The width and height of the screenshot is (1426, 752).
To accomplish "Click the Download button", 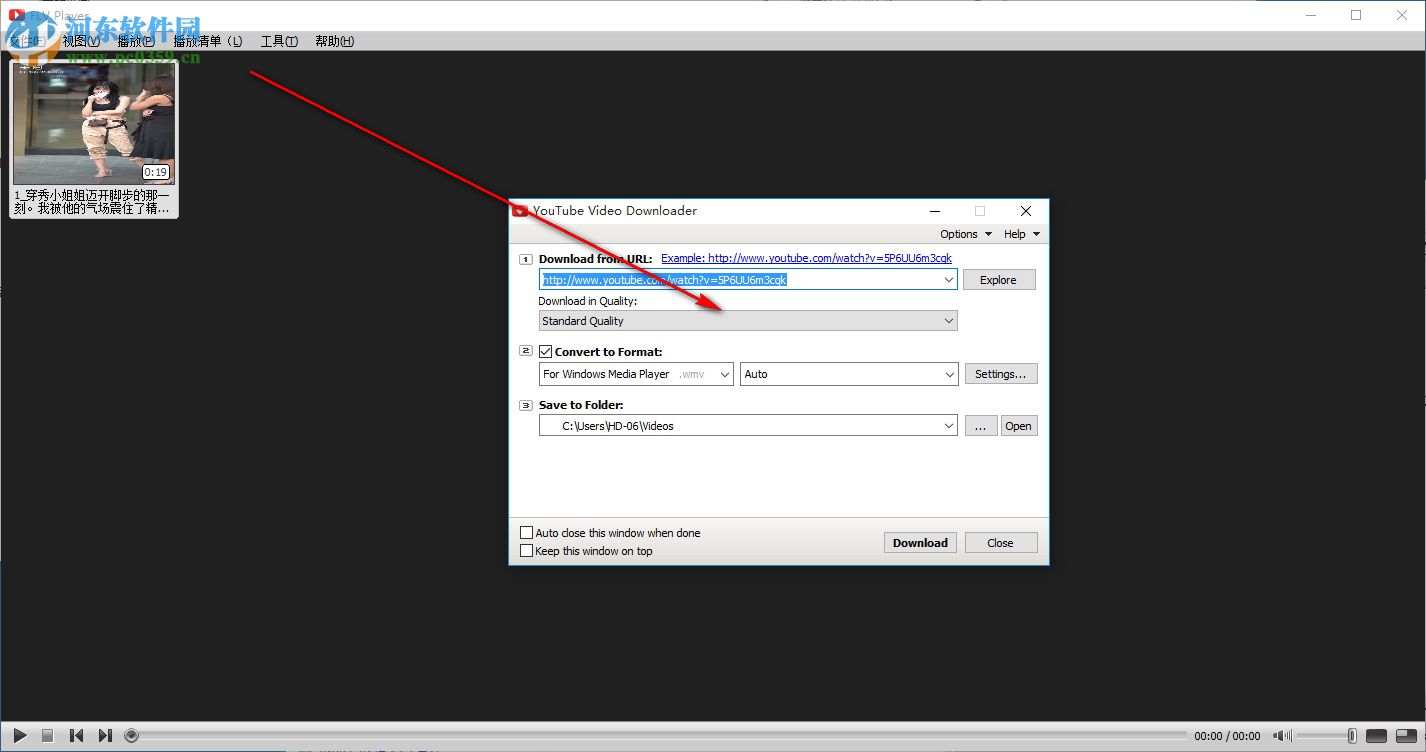I will point(919,542).
